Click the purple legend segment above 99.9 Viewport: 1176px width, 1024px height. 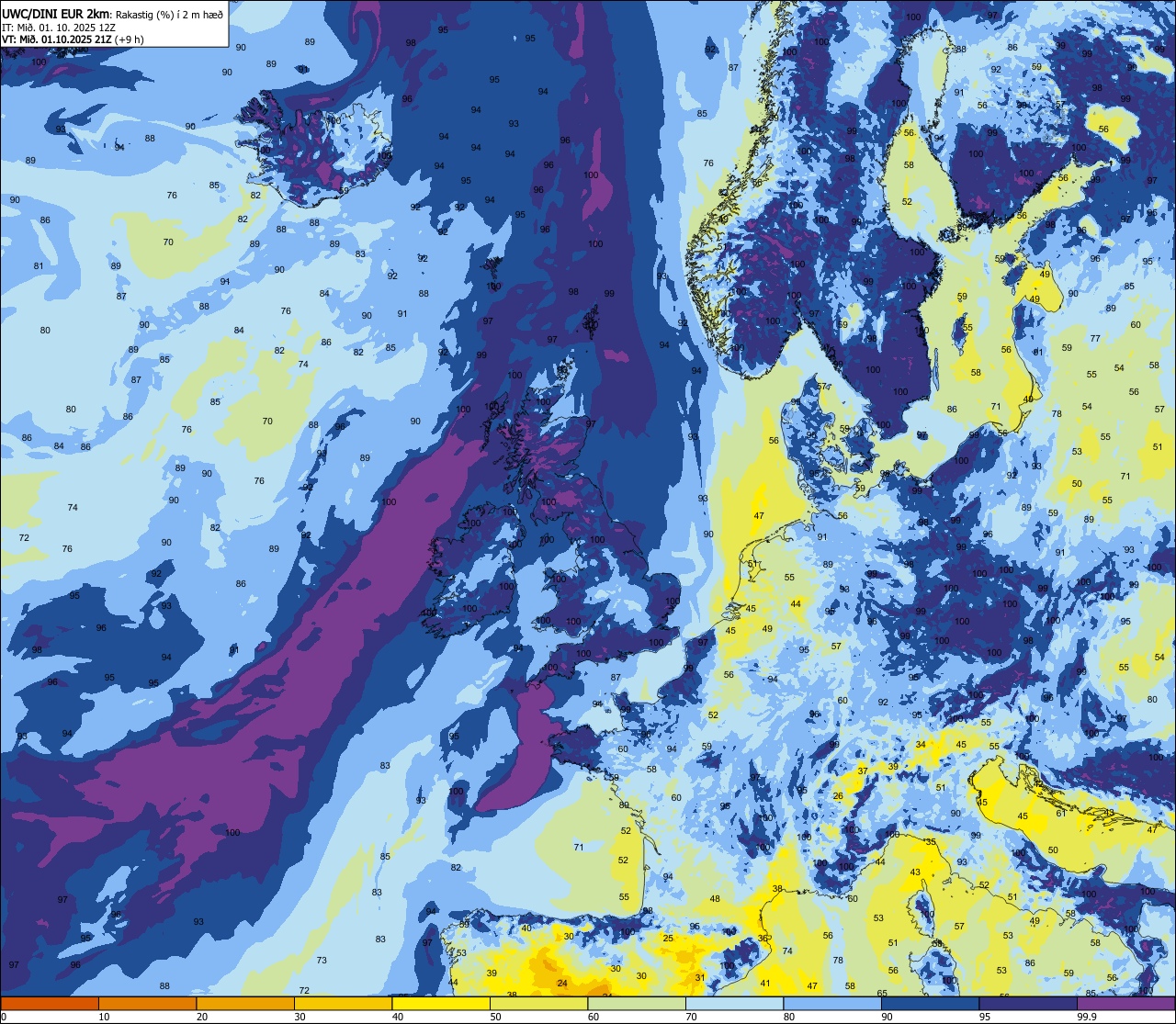[x=1125, y=1003]
